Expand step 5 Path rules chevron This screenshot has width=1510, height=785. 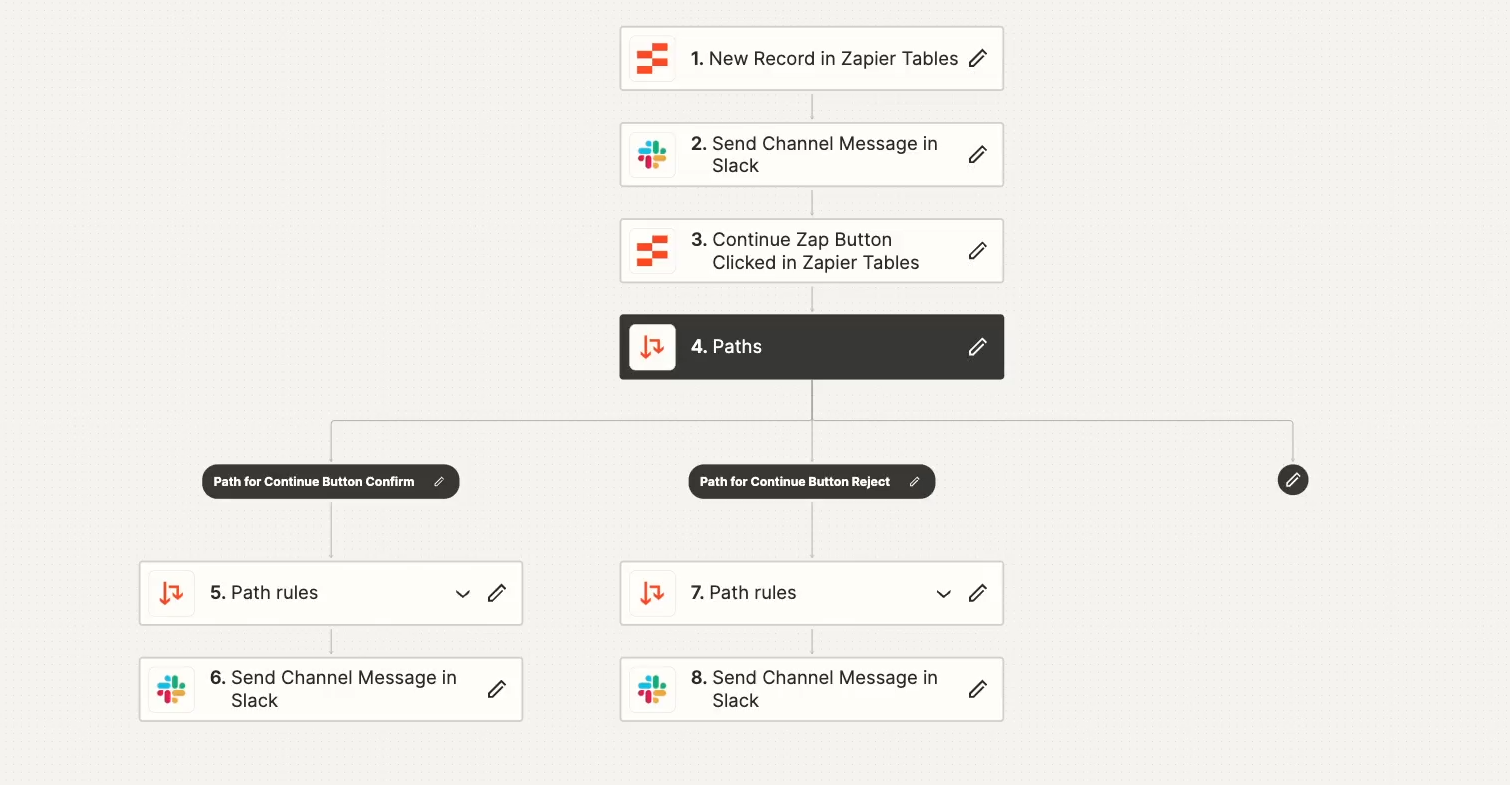point(463,594)
